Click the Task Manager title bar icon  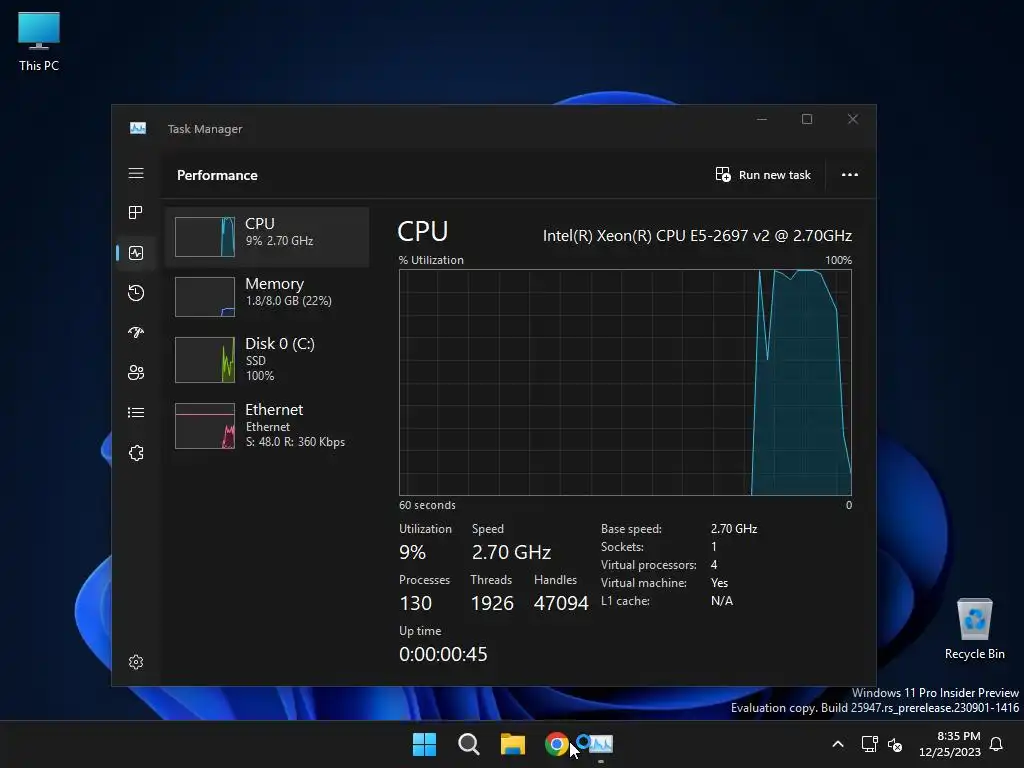click(x=138, y=128)
